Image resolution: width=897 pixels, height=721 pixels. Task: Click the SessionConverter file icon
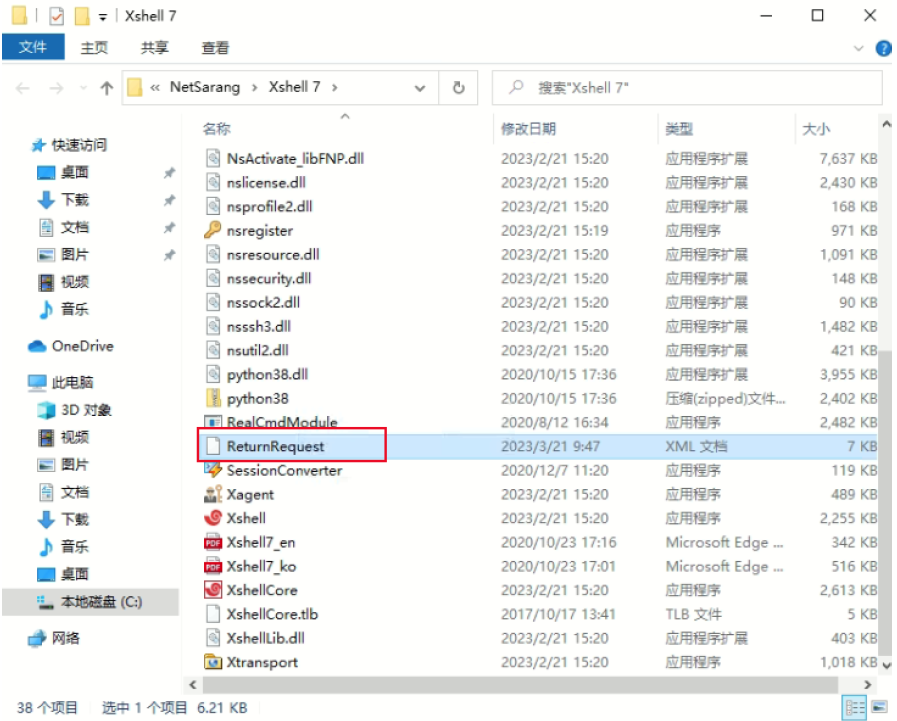coord(212,470)
